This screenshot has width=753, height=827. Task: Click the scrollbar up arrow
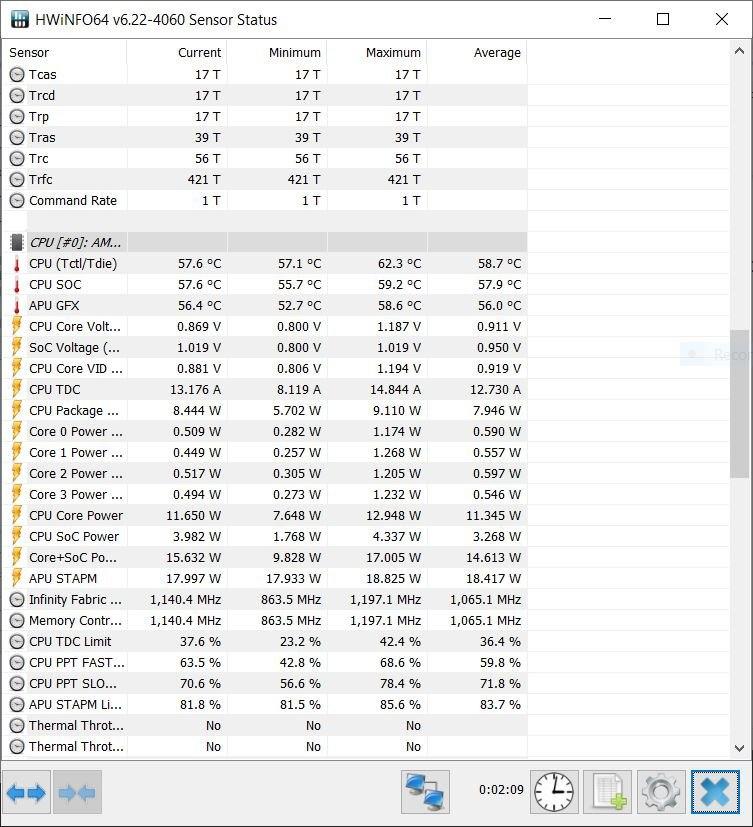740,53
